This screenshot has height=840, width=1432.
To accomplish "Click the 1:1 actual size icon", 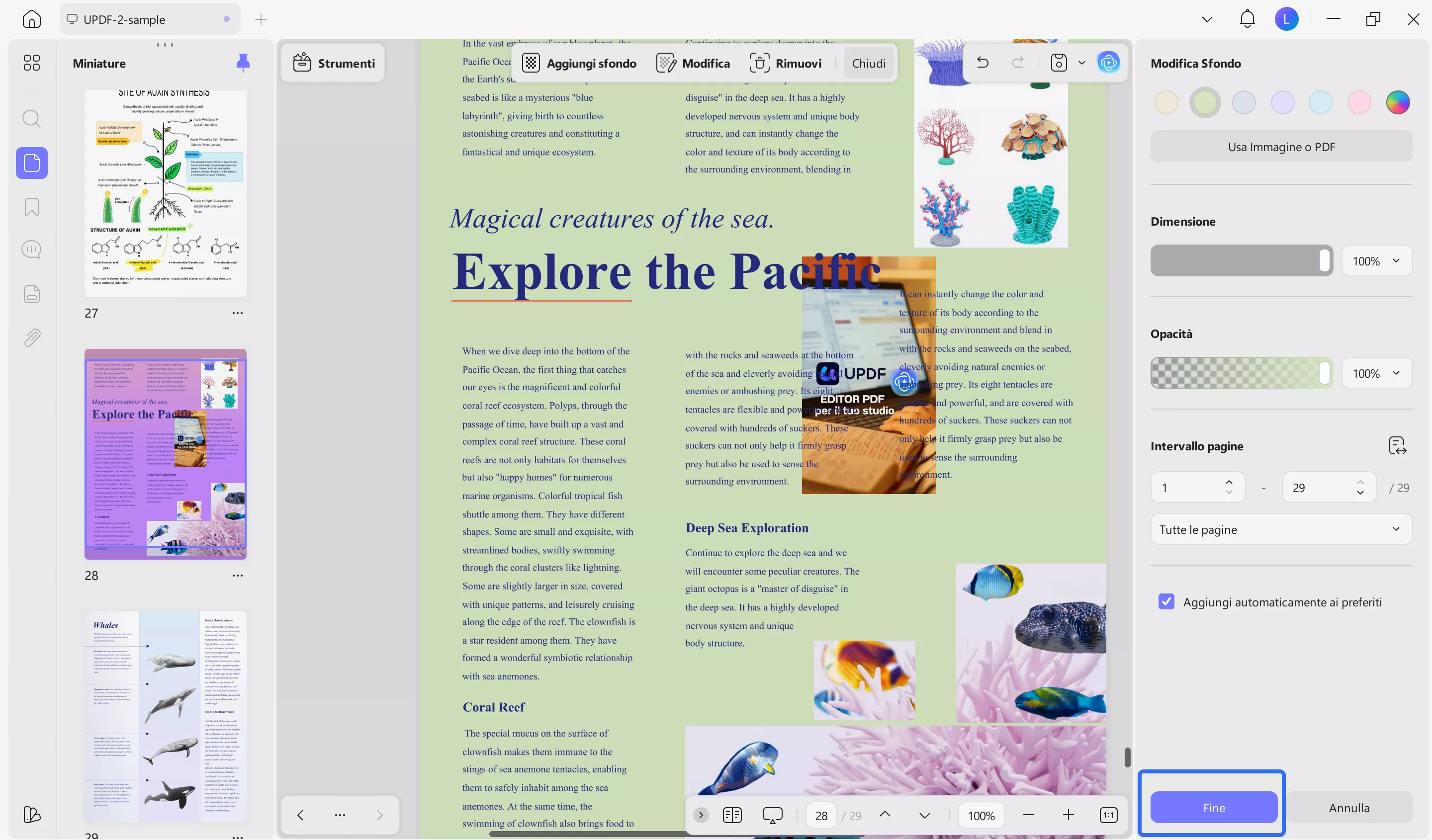I will (1108, 815).
